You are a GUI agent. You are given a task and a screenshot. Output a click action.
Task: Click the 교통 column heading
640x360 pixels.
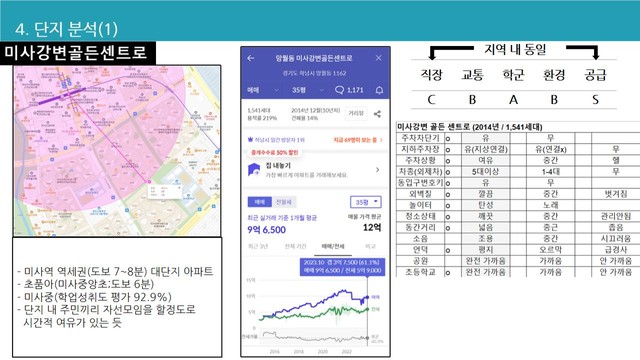472,75
